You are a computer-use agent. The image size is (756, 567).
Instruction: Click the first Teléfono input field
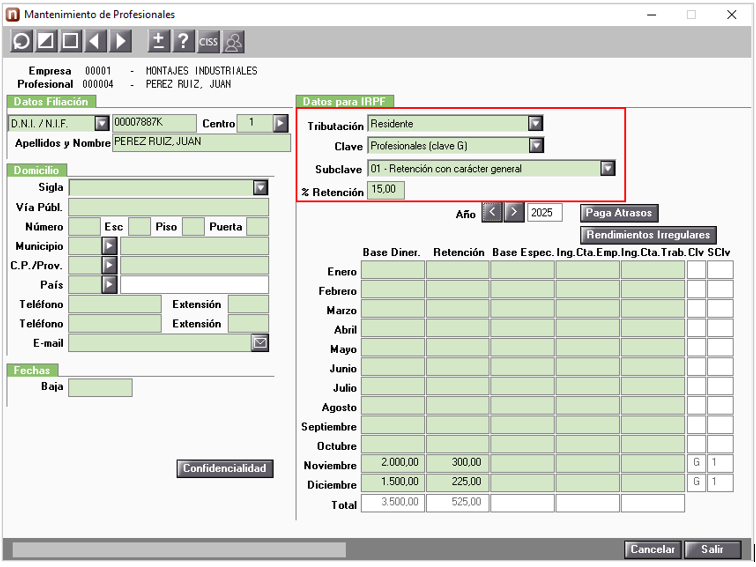(115, 304)
